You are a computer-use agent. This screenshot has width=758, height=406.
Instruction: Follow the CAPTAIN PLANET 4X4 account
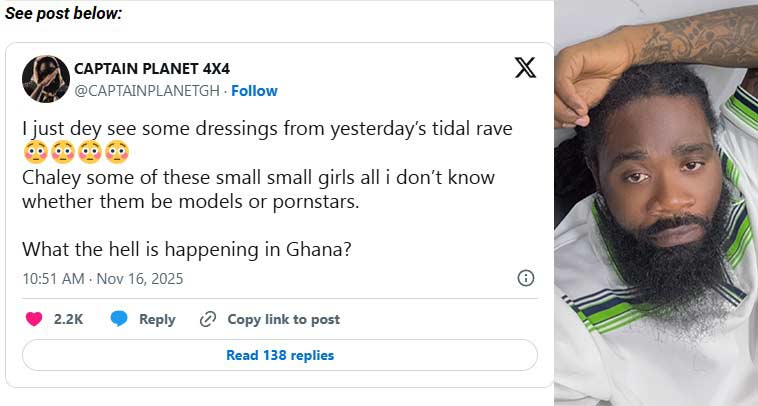tap(255, 91)
